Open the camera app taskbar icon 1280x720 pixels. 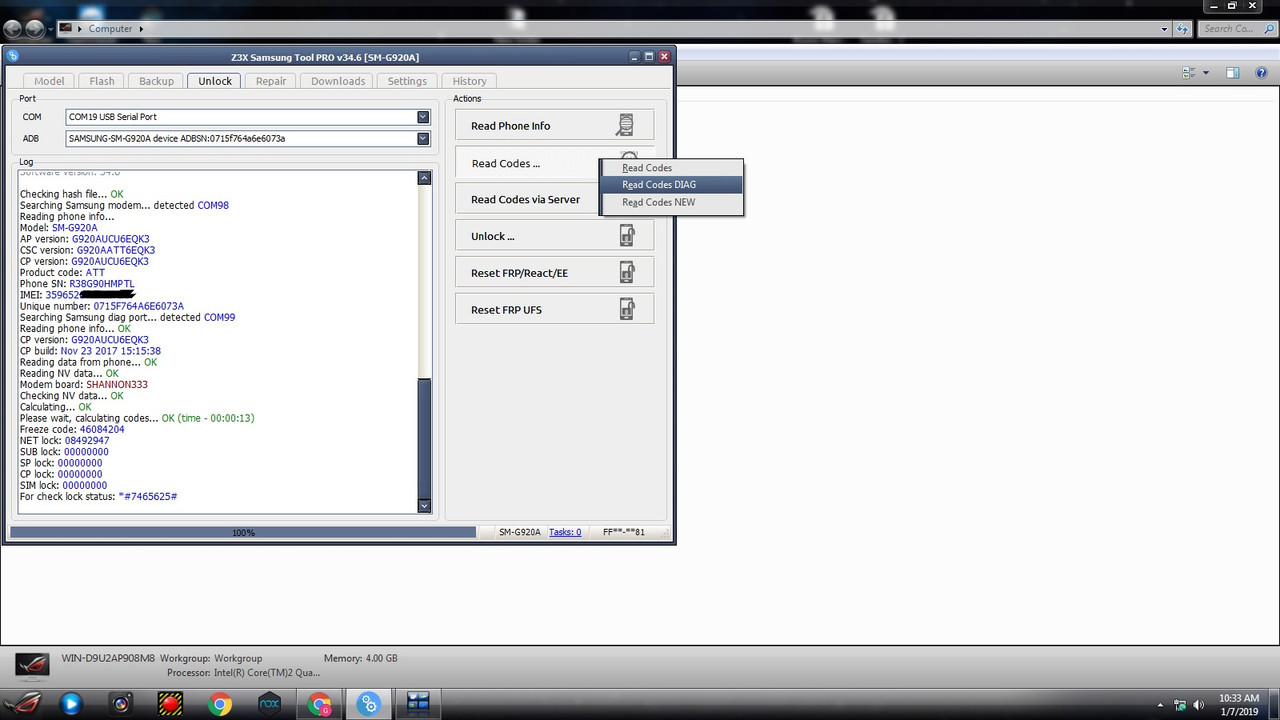pos(121,704)
